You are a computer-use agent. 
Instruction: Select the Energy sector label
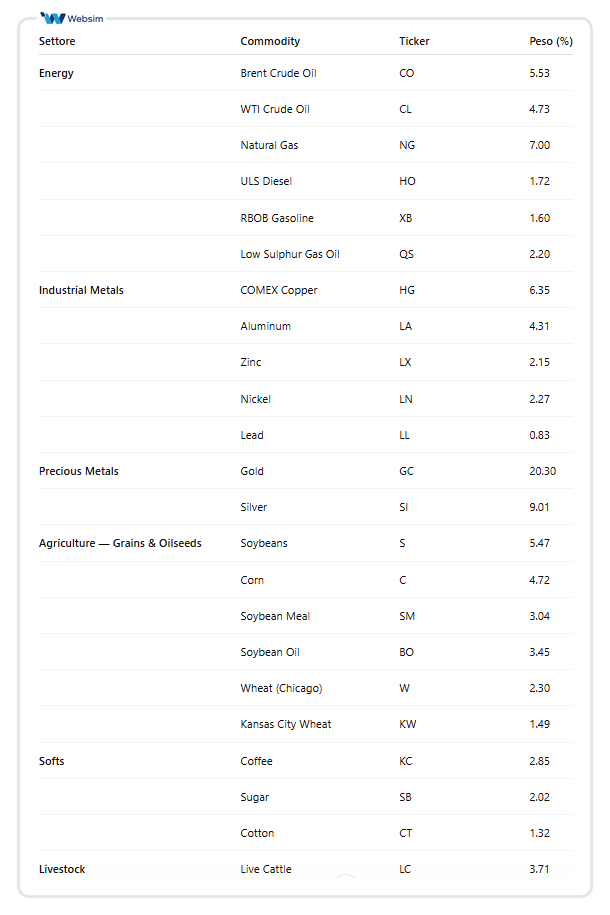coord(56,73)
